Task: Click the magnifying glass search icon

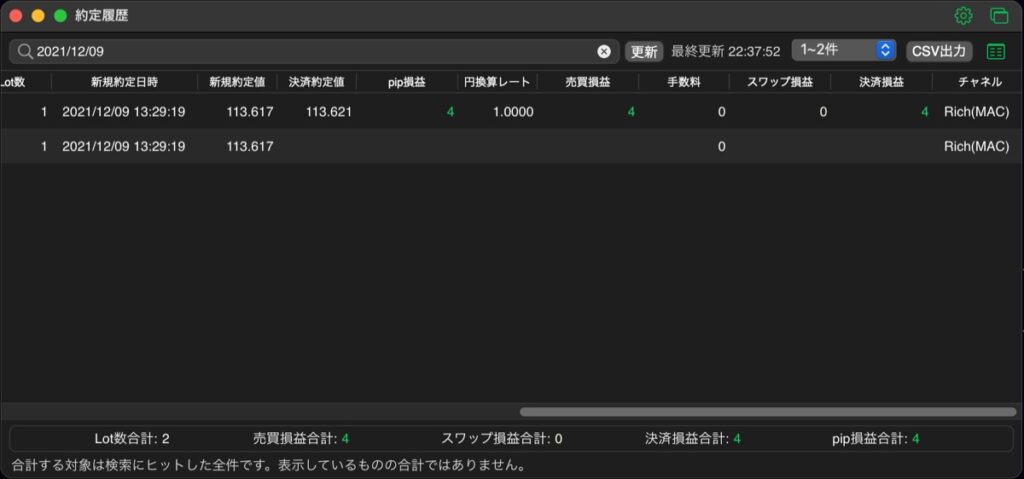Action: (x=25, y=51)
